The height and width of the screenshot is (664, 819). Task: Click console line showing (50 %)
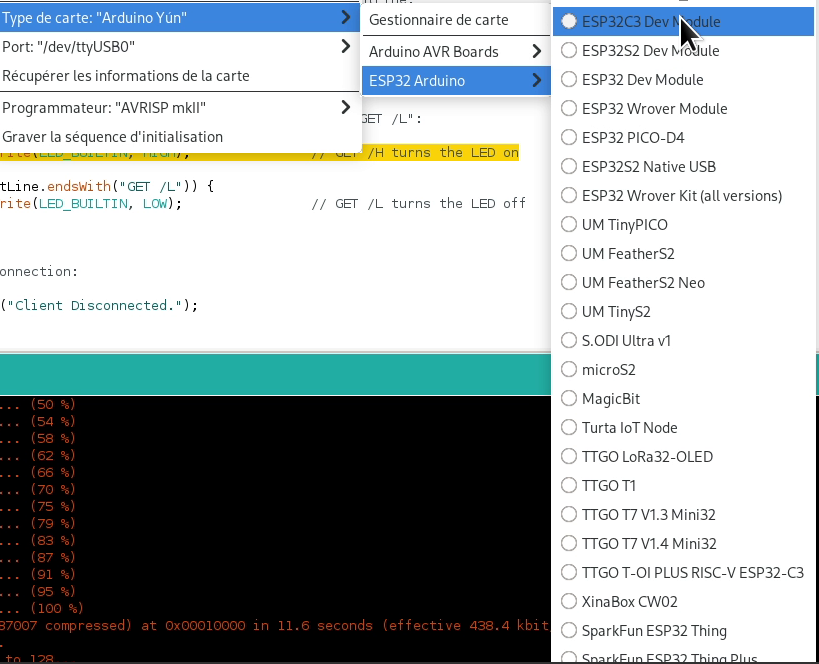(38, 404)
